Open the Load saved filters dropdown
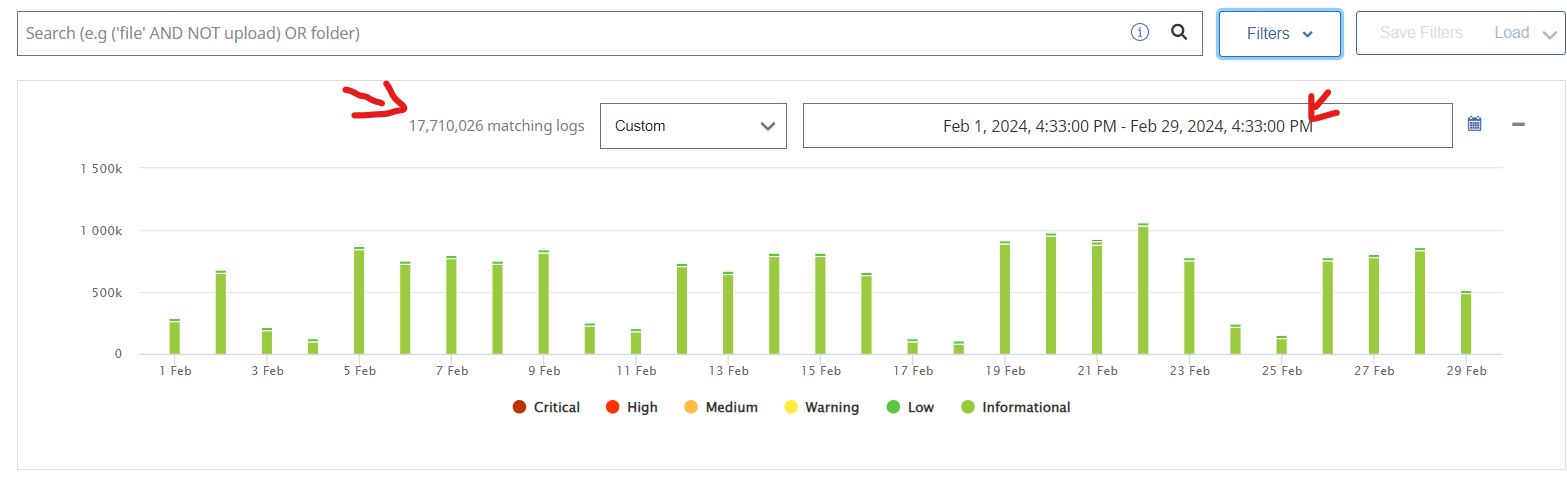Viewport: 1567px width, 482px height. click(x=1524, y=33)
